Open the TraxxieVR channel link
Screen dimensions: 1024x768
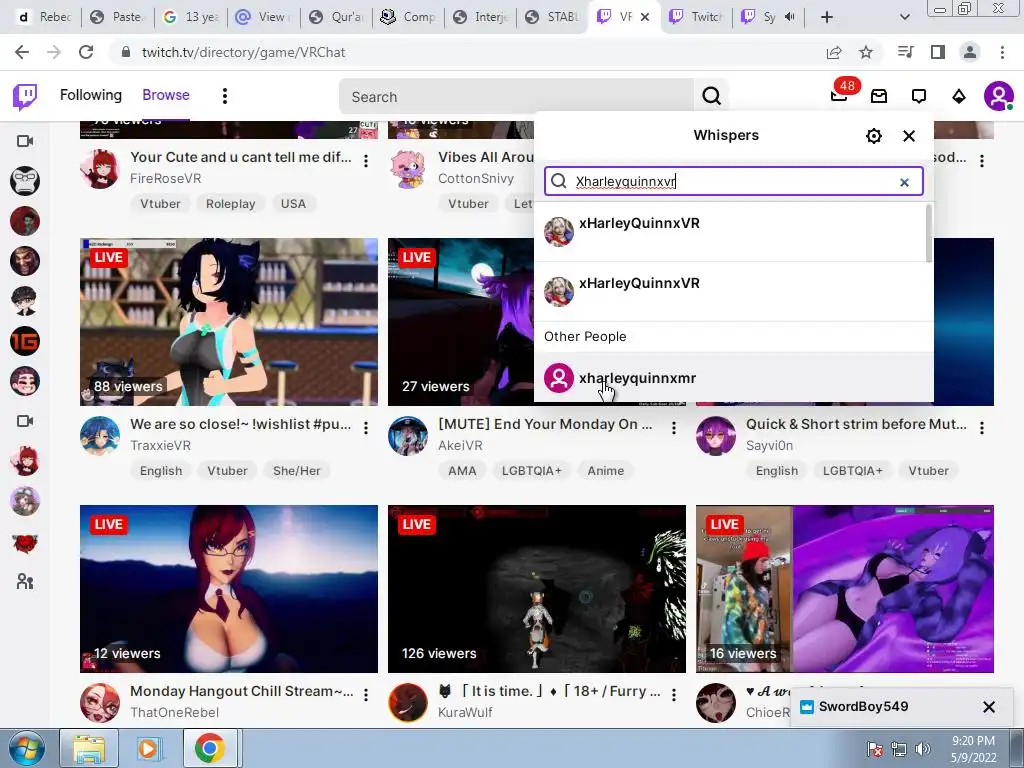click(x=160, y=445)
